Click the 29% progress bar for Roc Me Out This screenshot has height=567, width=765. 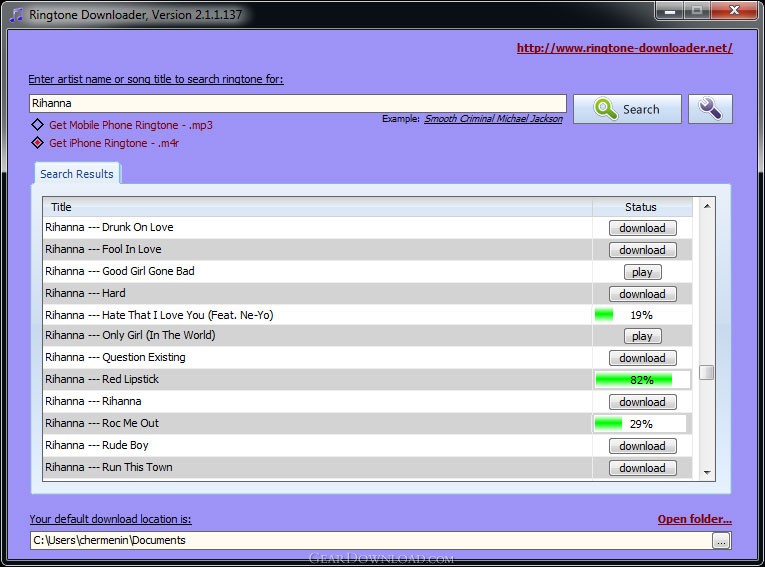[640, 424]
